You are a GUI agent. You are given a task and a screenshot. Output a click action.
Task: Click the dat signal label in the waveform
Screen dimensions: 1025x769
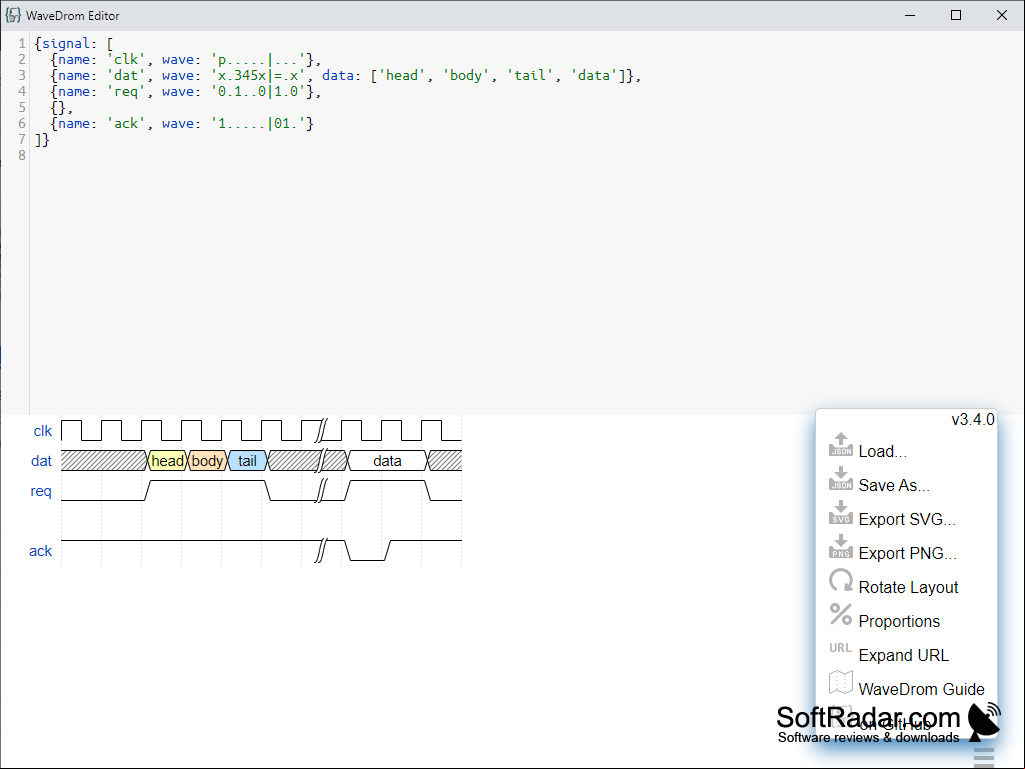41,462
